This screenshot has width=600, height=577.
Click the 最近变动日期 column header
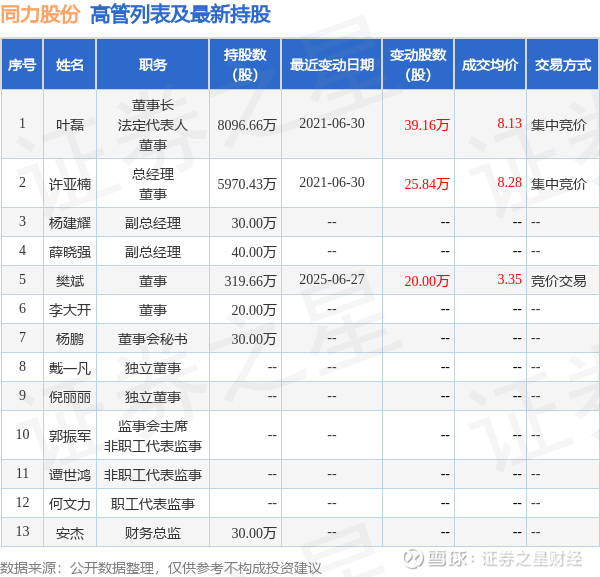(332, 65)
